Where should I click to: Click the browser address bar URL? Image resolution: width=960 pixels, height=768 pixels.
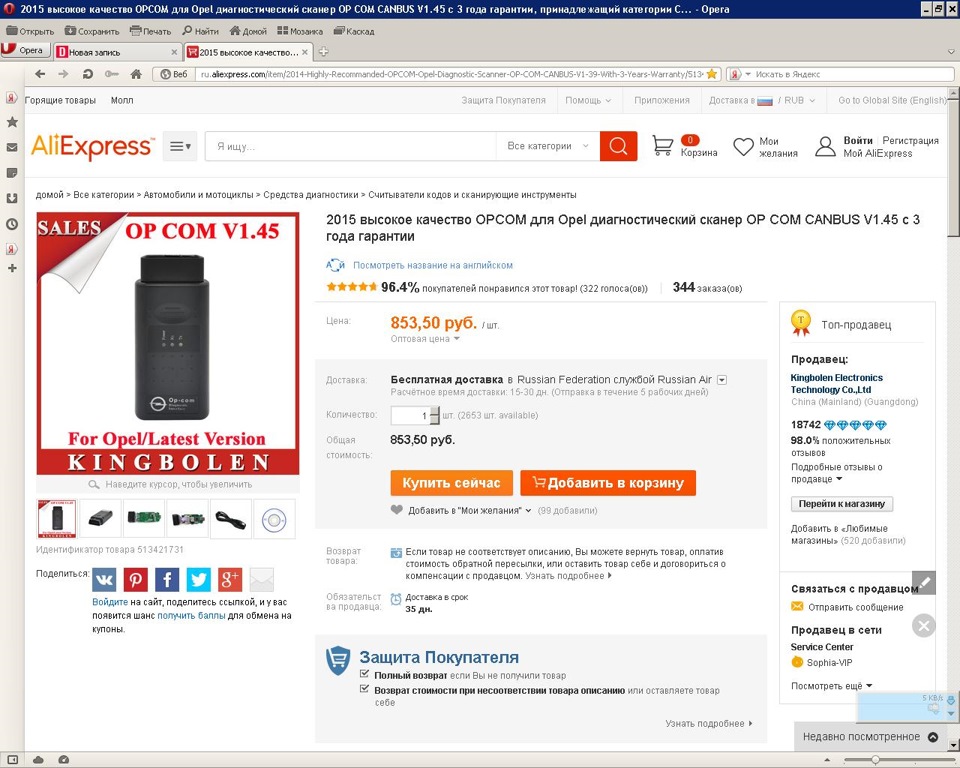[452, 74]
